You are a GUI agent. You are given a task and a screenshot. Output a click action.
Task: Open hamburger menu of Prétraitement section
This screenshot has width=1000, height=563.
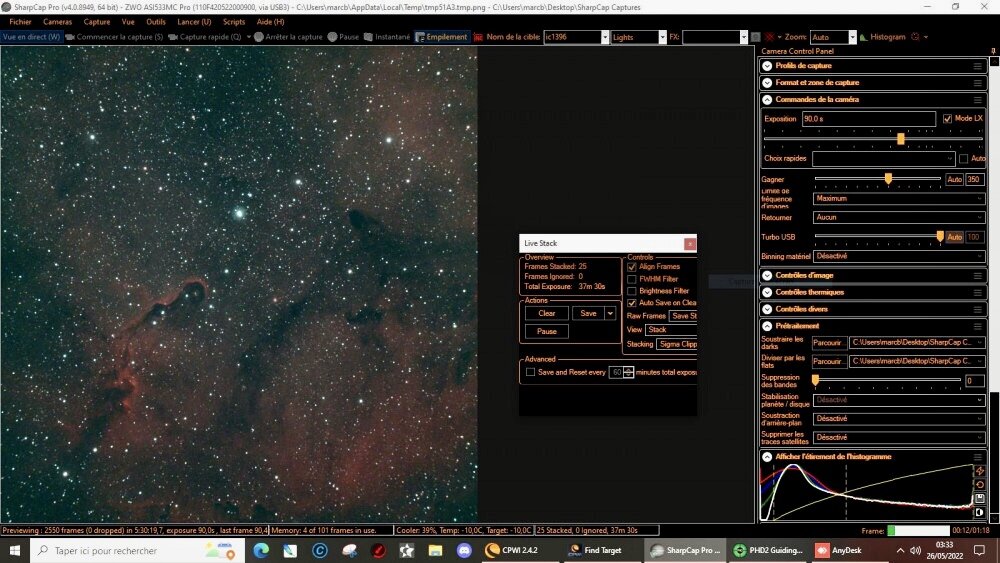[977, 326]
